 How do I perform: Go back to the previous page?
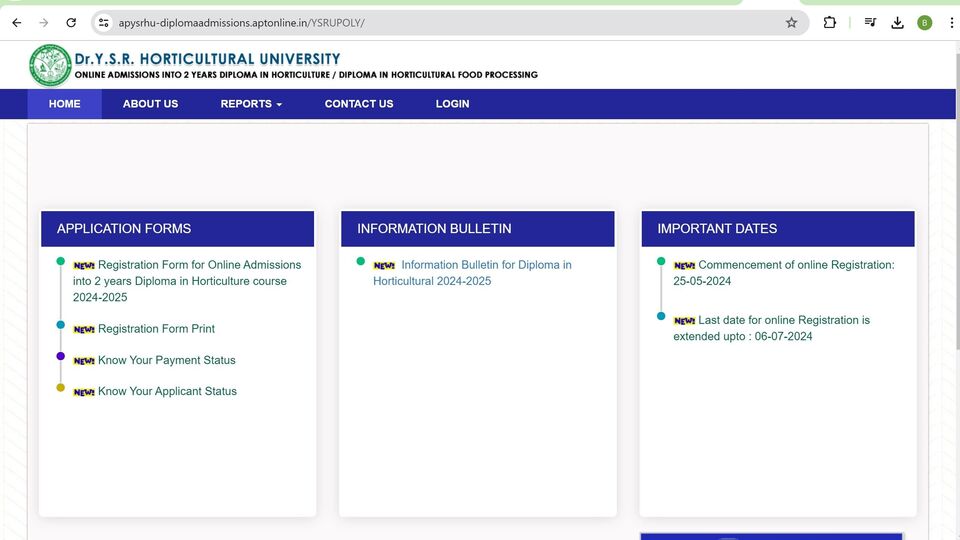17,23
